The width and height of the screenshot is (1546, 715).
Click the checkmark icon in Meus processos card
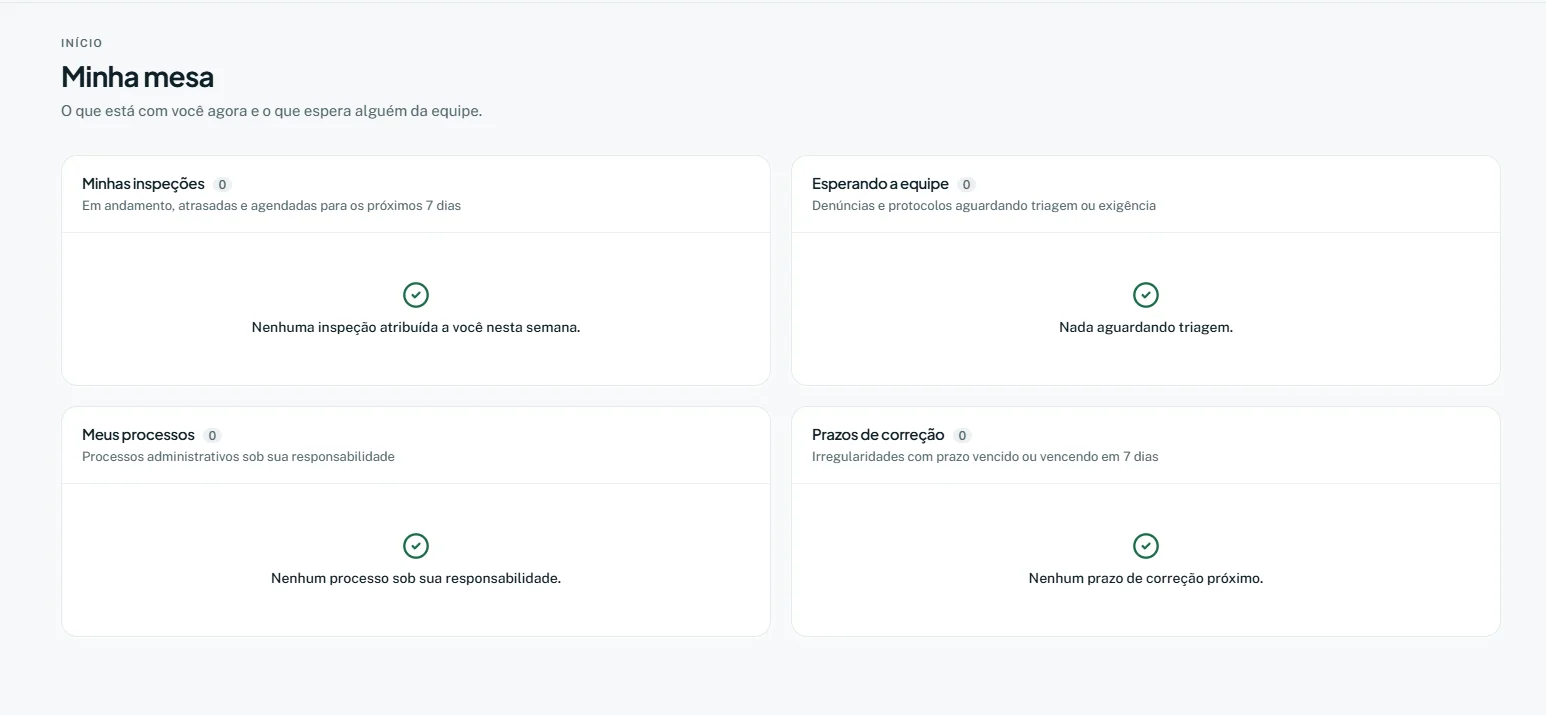416,546
